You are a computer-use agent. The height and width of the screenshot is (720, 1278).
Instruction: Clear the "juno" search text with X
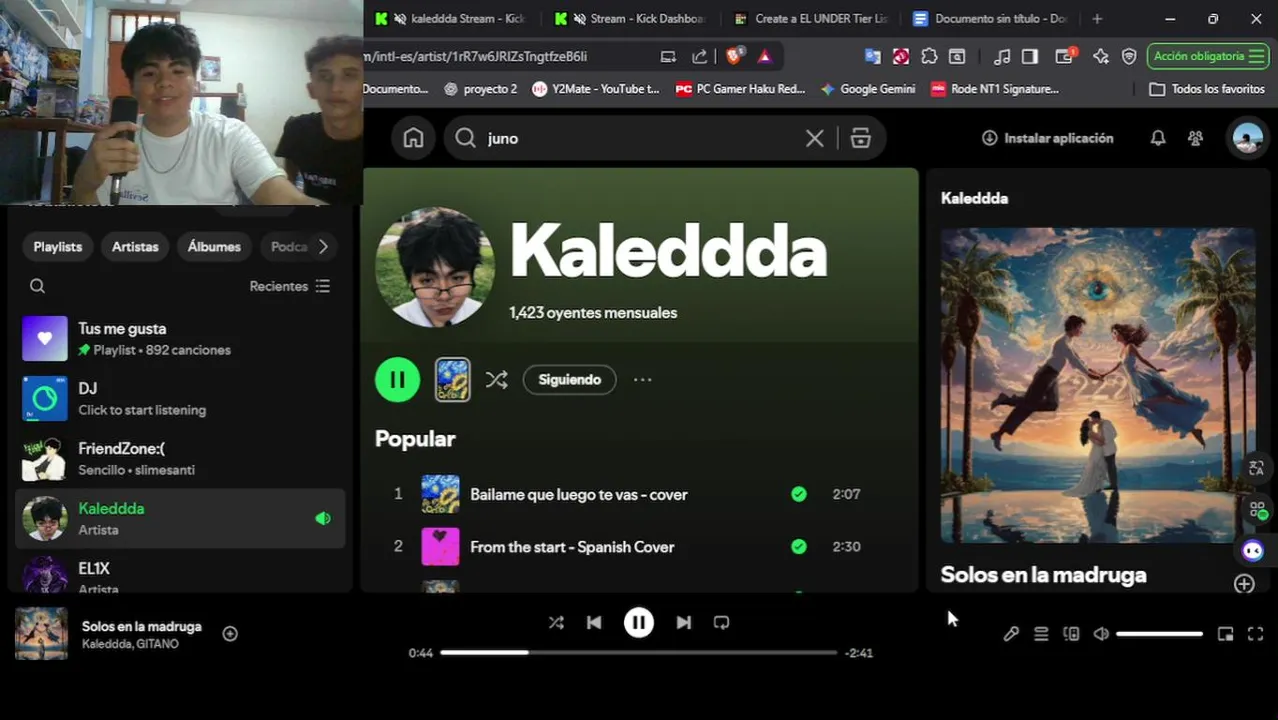coord(814,138)
